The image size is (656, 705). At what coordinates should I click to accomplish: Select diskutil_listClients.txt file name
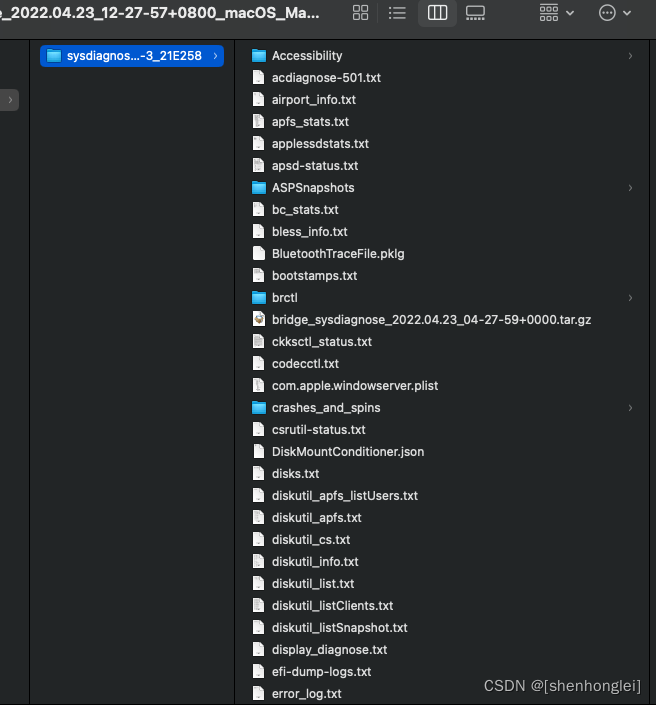[x=332, y=606]
